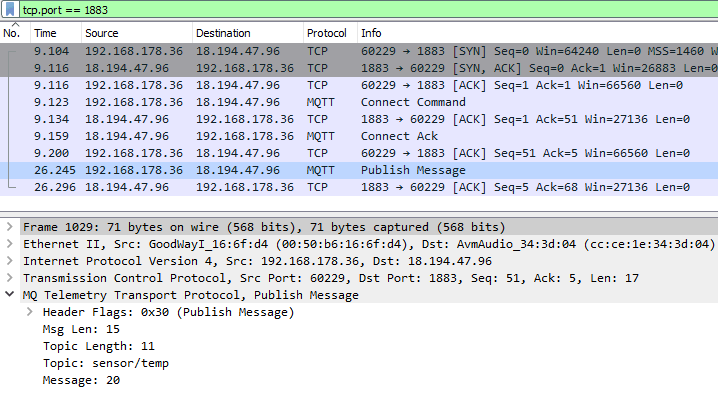Sort by the Time column header
Image resolution: width=718 pixels, height=397 pixels.
[x=56, y=33]
